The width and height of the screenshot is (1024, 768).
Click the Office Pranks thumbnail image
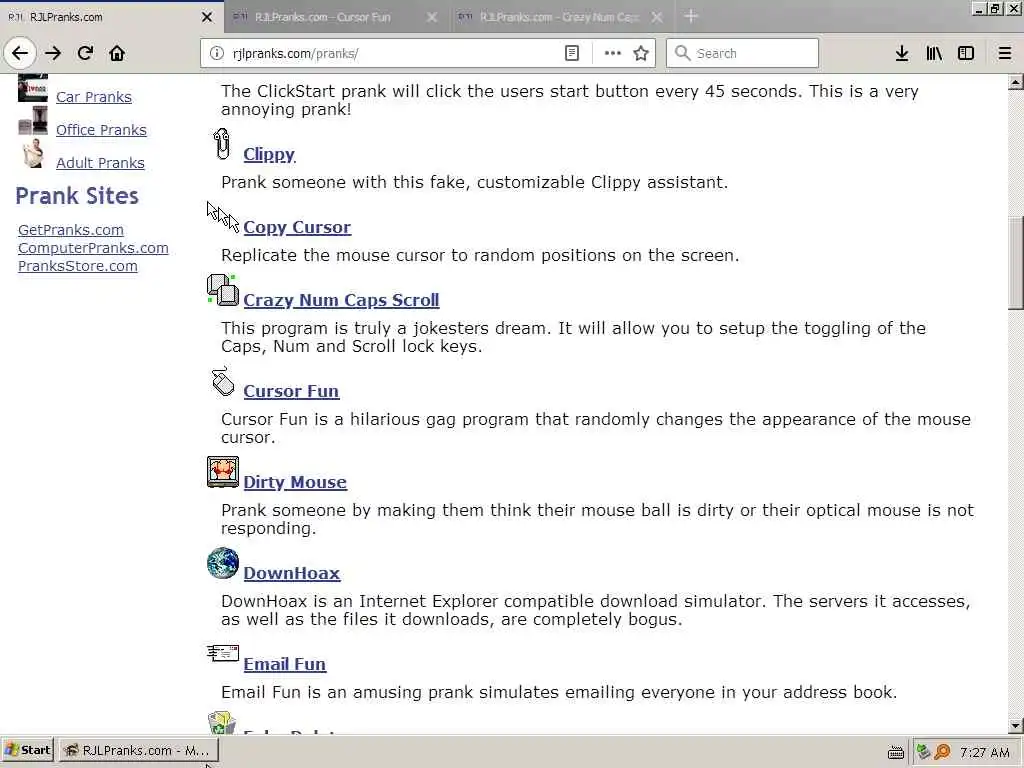(33, 121)
